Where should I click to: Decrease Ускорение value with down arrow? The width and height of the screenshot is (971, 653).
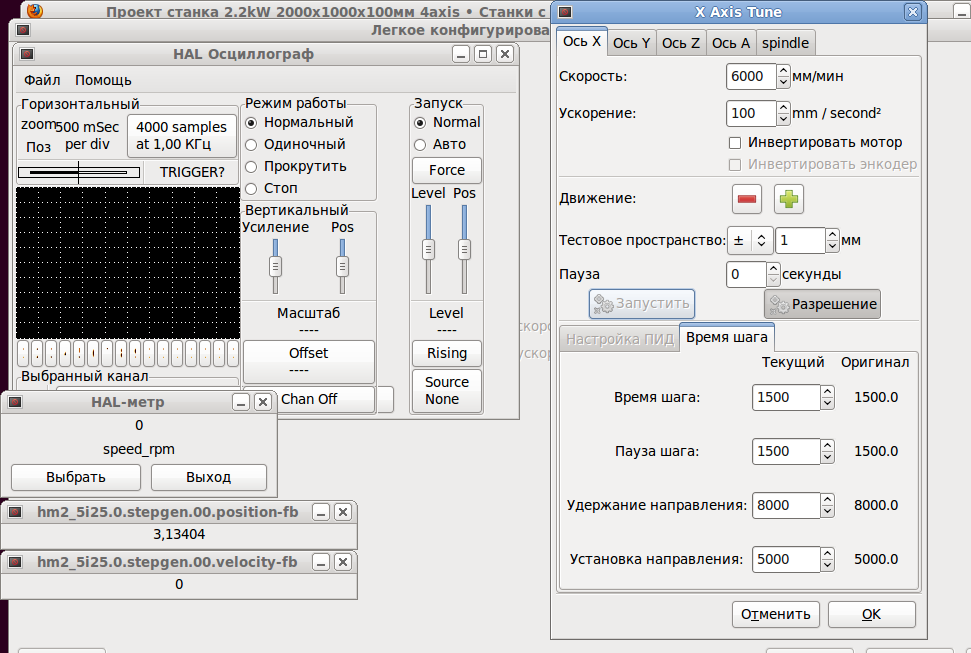(783, 119)
